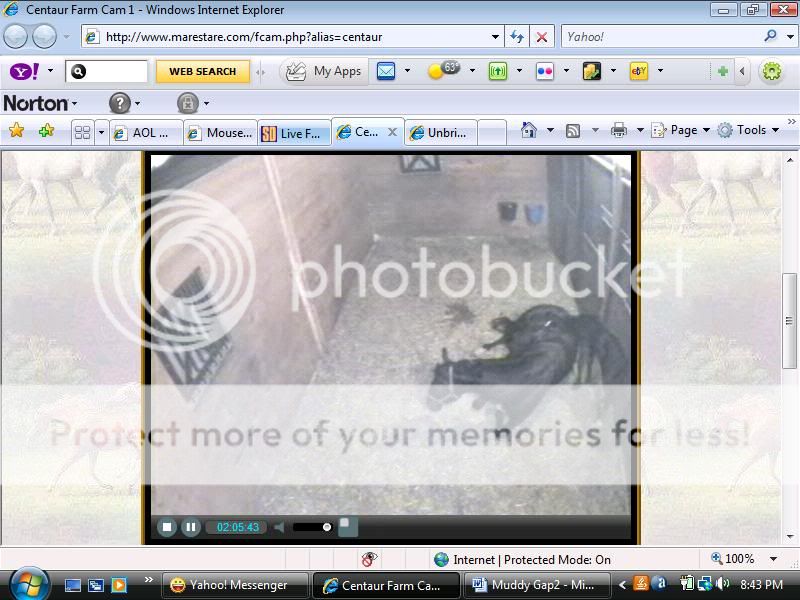Expand the Mail icon dropdown

pos(407,71)
